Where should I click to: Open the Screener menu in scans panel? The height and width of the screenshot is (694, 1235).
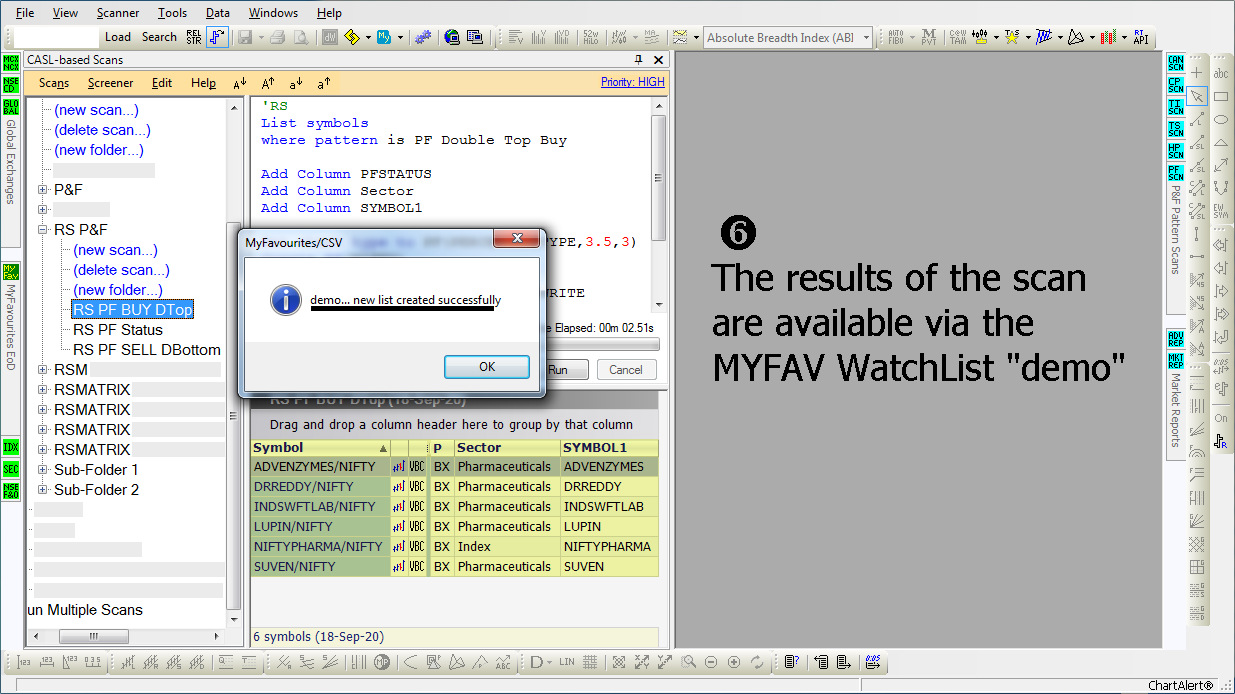point(110,83)
